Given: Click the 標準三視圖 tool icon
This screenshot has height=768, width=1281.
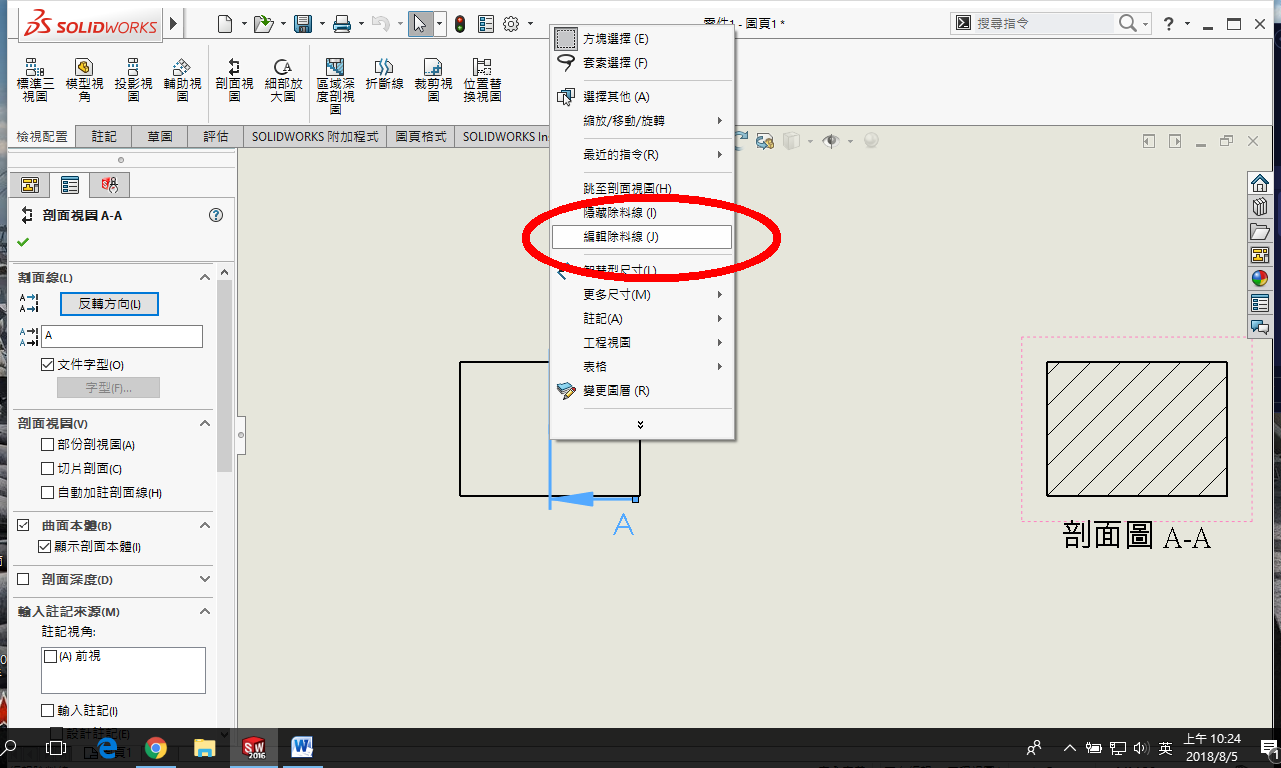Looking at the screenshot, I should click(x=35, y=80).
